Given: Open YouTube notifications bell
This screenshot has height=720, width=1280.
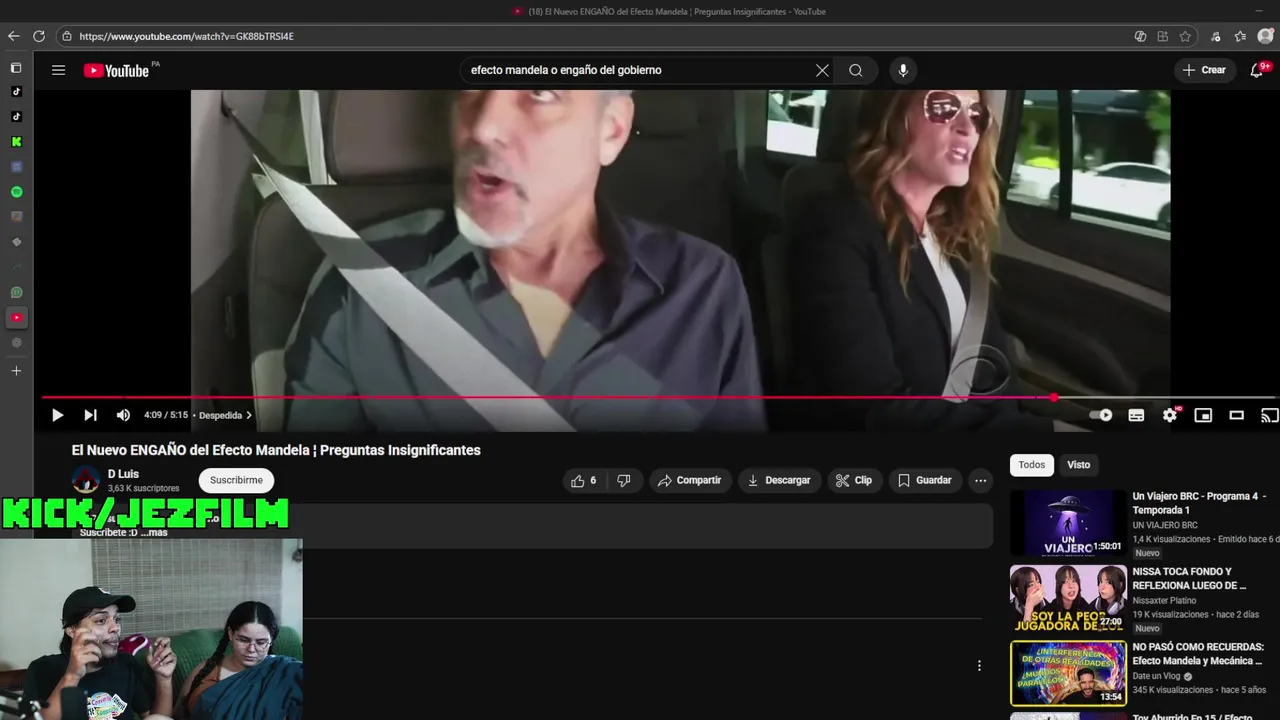Looking at the screenshot, I should 1259,70.
